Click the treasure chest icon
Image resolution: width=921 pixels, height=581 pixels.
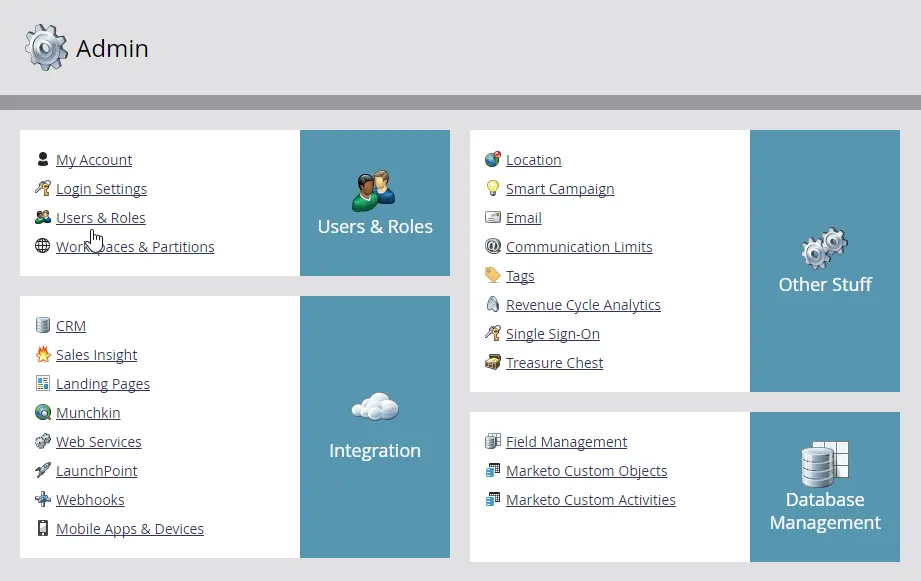click(x=492, y=362)
